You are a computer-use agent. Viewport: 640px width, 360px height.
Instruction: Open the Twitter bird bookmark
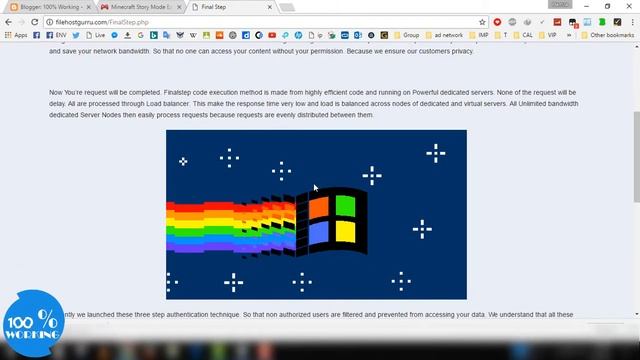tap(76, 36)
